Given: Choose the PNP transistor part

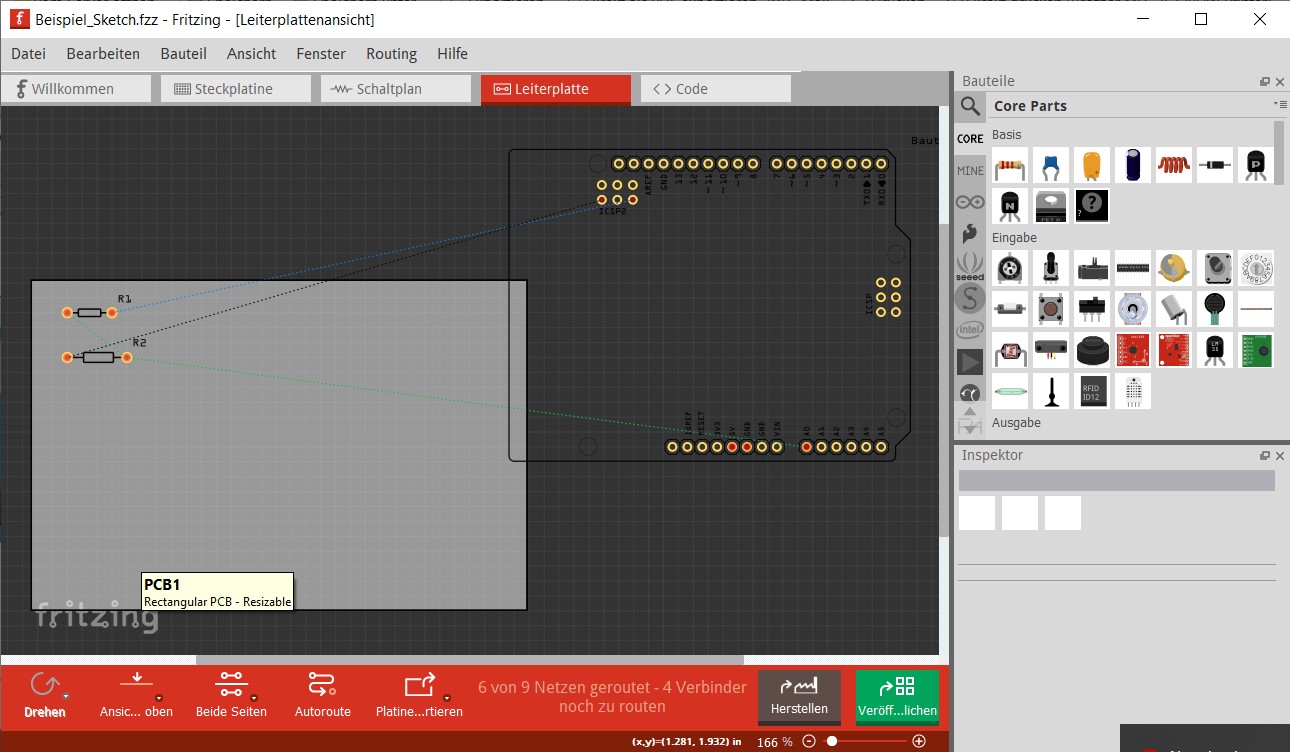Looking at the screenshot, I should (1256, 165).
